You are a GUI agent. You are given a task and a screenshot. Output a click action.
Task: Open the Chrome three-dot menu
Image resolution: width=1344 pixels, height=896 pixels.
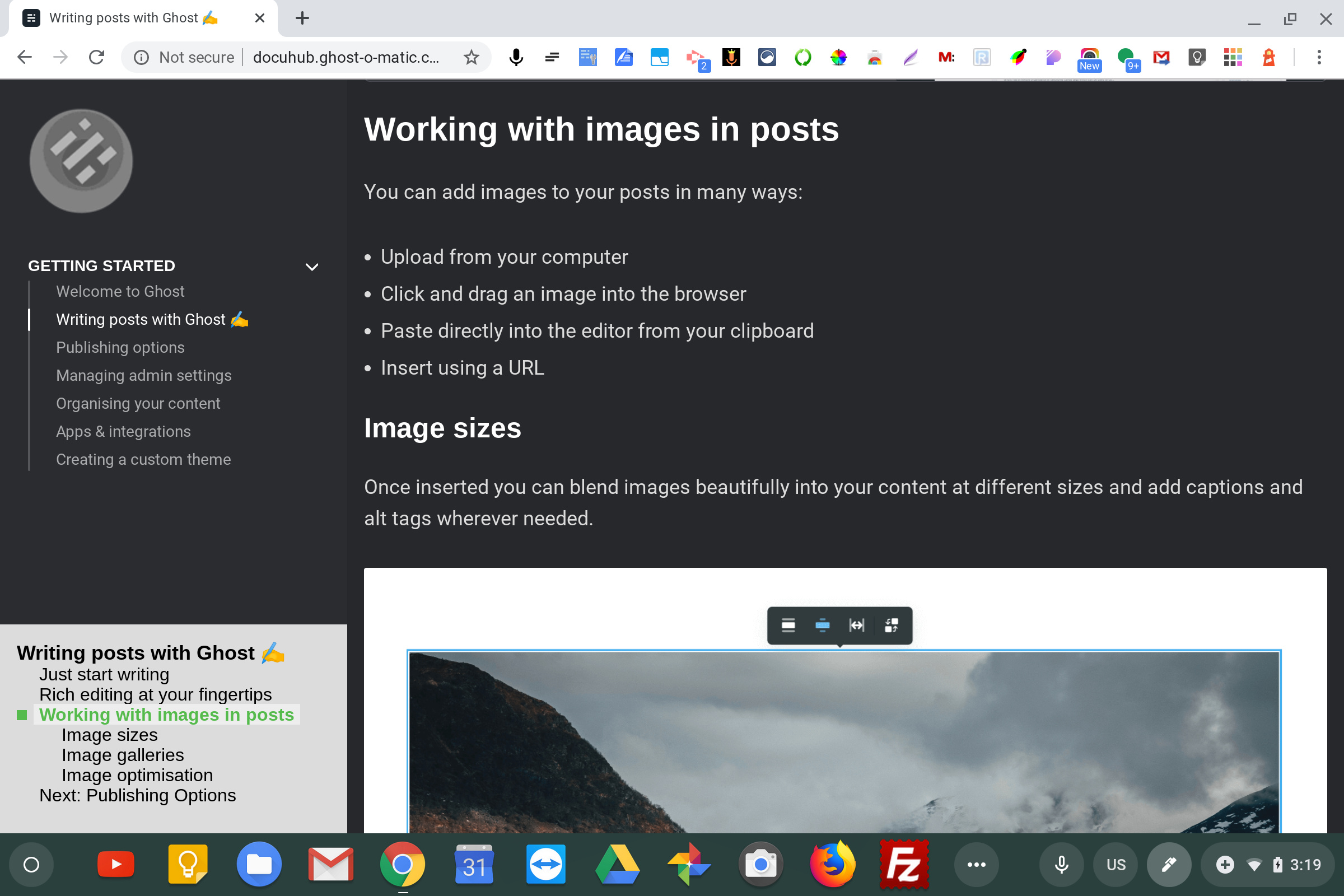click(x=1319, y=57)
